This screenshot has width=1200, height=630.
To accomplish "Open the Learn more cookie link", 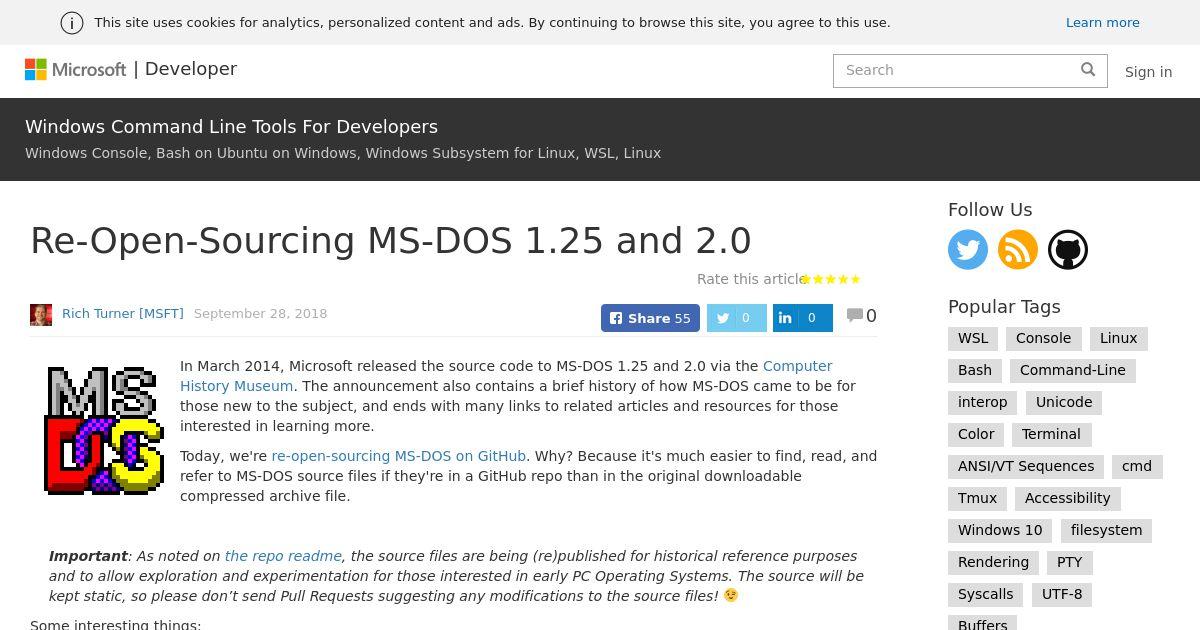I will (x=1102, y=22).
